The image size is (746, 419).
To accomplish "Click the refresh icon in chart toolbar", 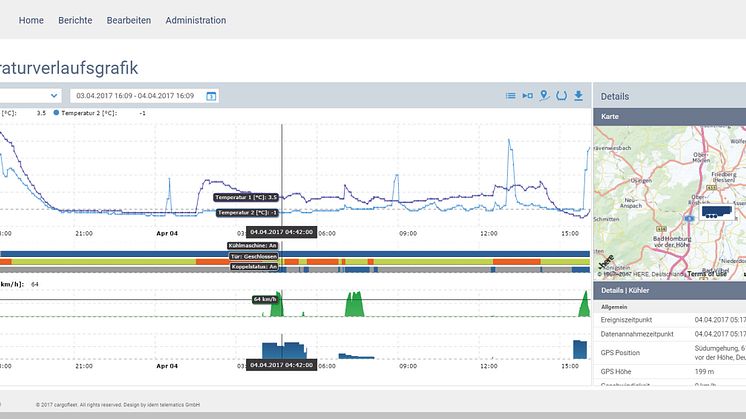I will pos(561,96).
